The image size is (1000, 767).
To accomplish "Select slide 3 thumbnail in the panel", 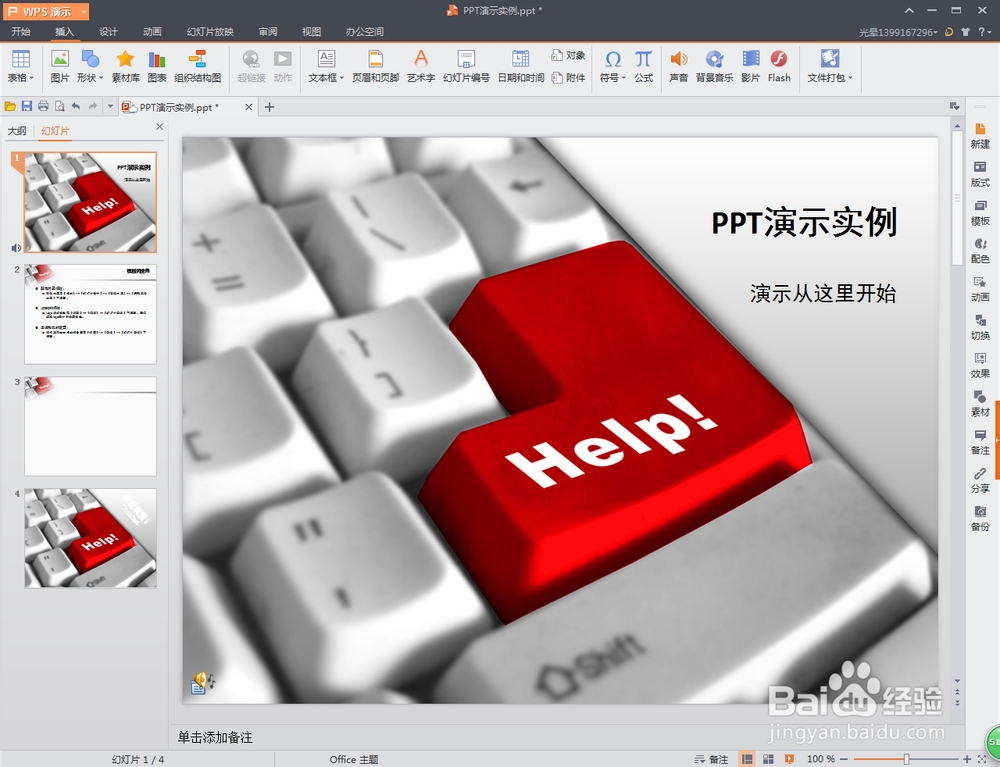I will 90,427.
